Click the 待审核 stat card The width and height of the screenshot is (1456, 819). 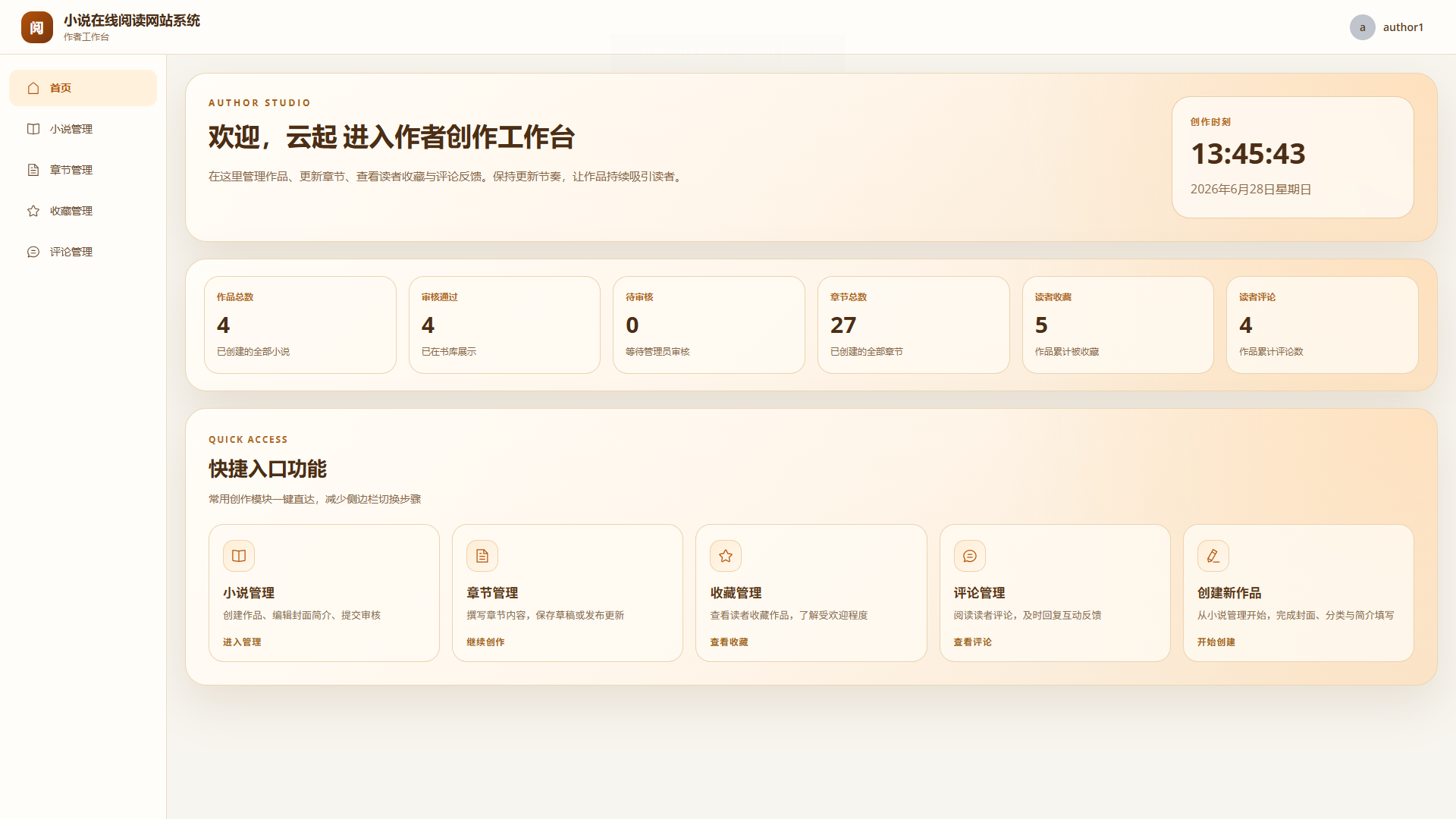tap(709, 325)
